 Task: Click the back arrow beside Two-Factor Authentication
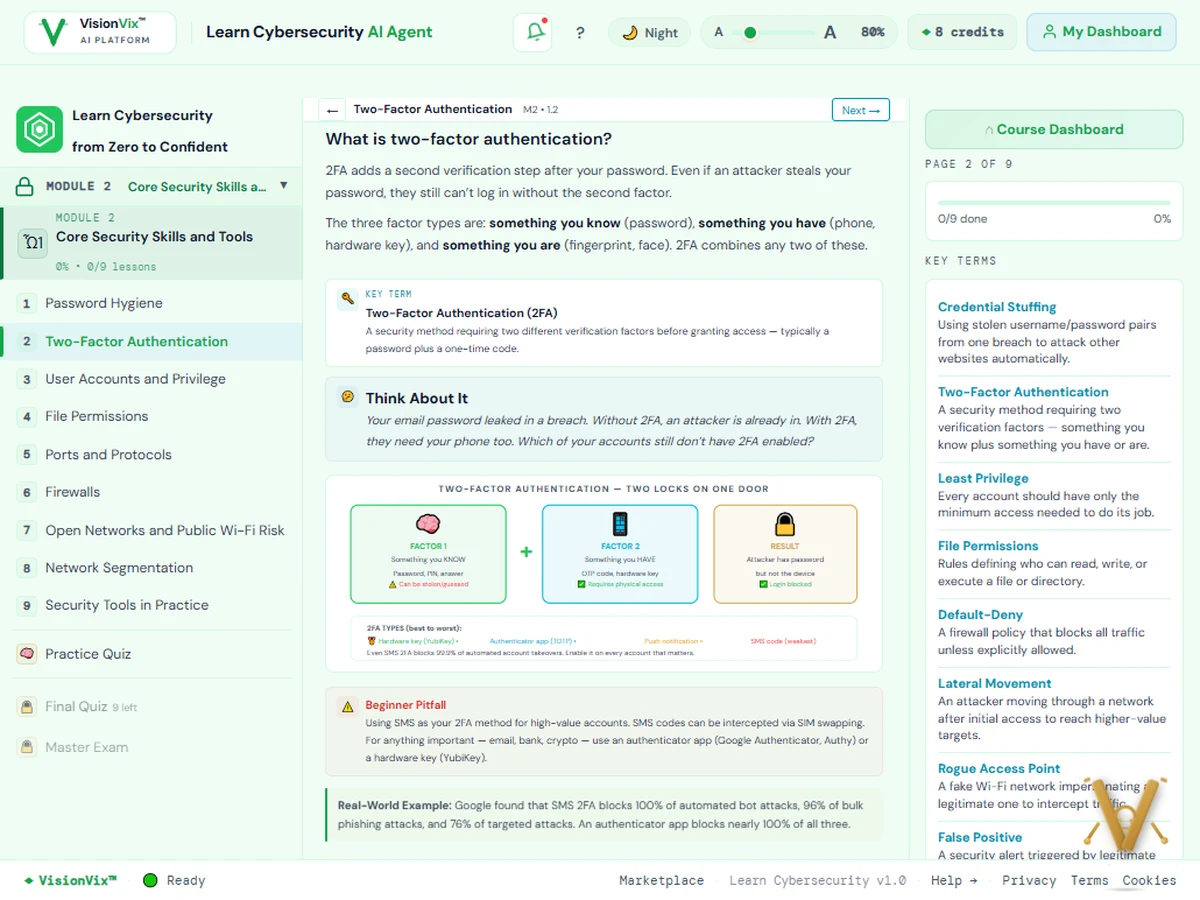tap(332, 110)
